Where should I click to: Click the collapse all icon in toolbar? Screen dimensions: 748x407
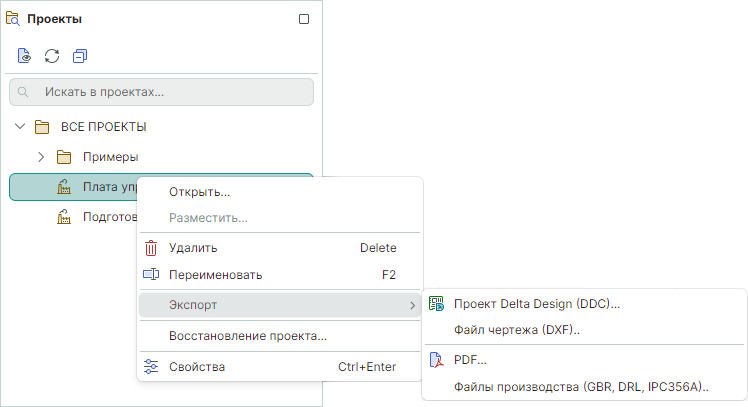pyautogui.click(x=80, y=56)
